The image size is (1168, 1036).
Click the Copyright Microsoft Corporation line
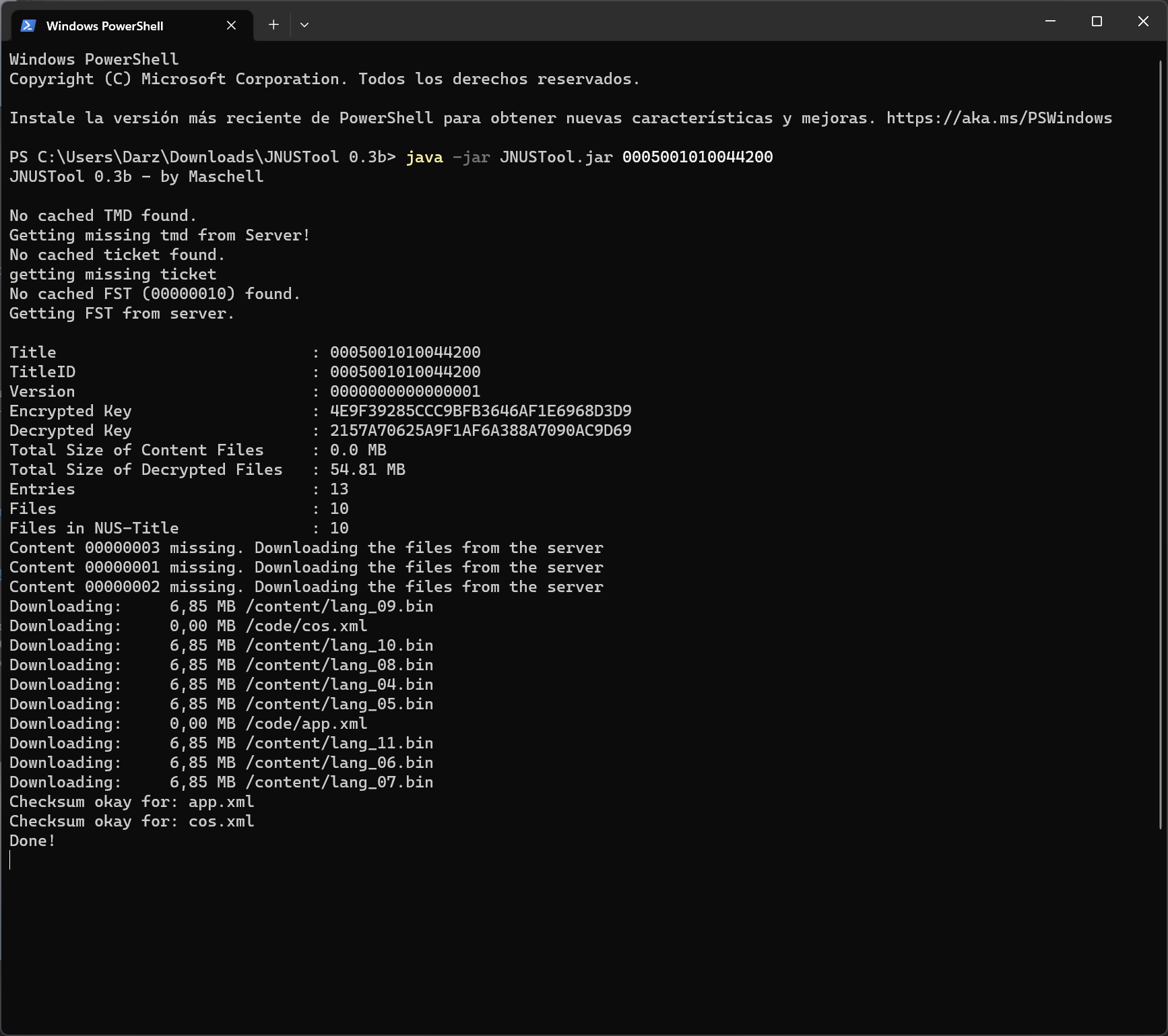325,79
